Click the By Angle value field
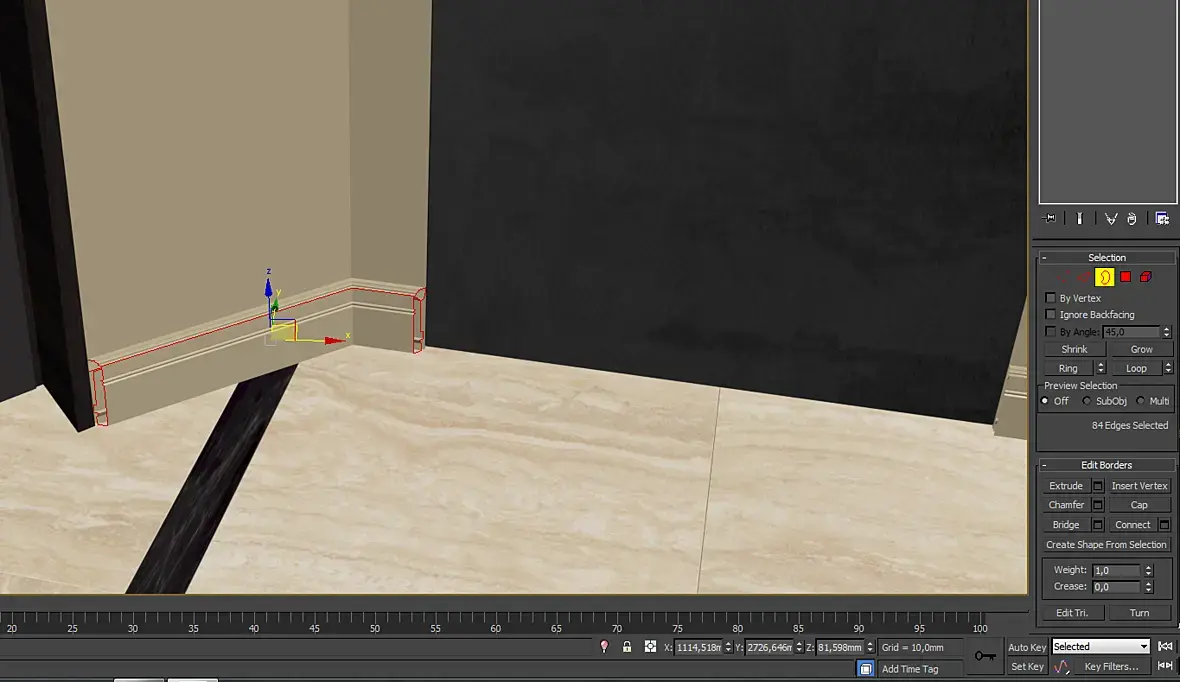 tap(1132, 332)
